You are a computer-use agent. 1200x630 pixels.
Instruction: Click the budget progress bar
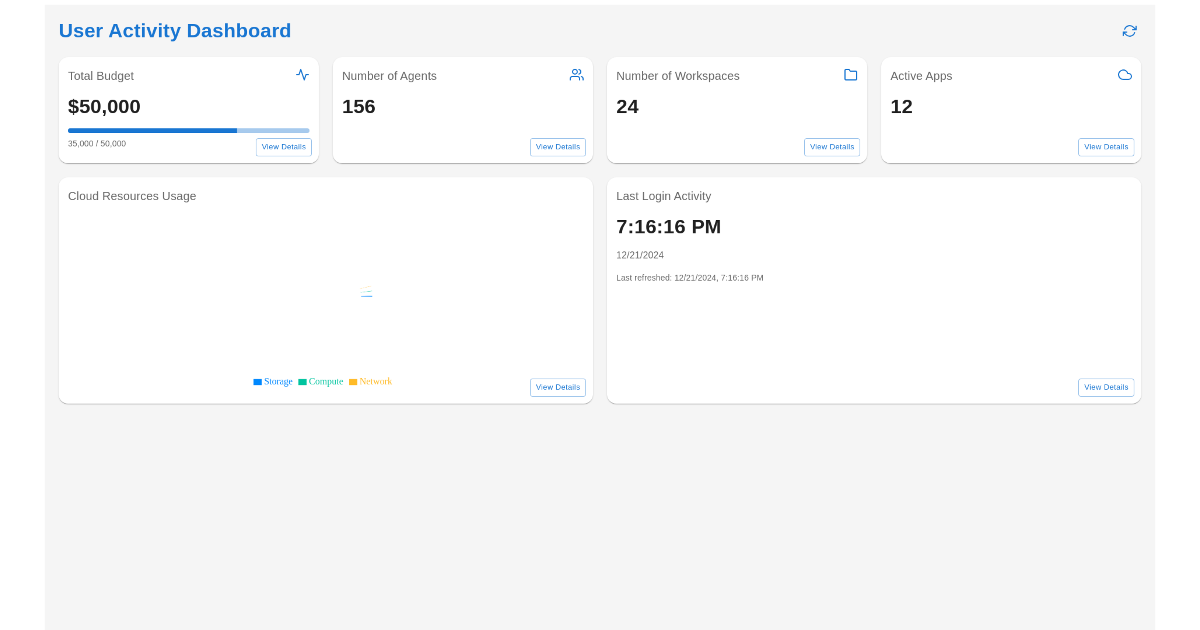pos(188,130)
